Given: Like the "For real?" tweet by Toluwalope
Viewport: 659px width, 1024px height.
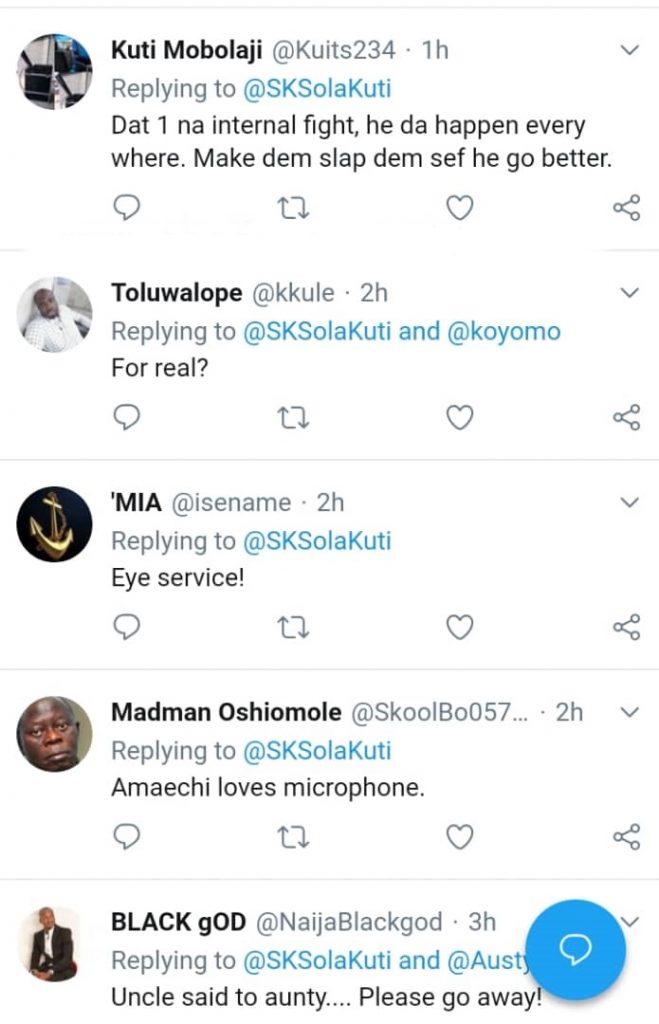Looking at the screenshot, I should (x=459, y=417).
